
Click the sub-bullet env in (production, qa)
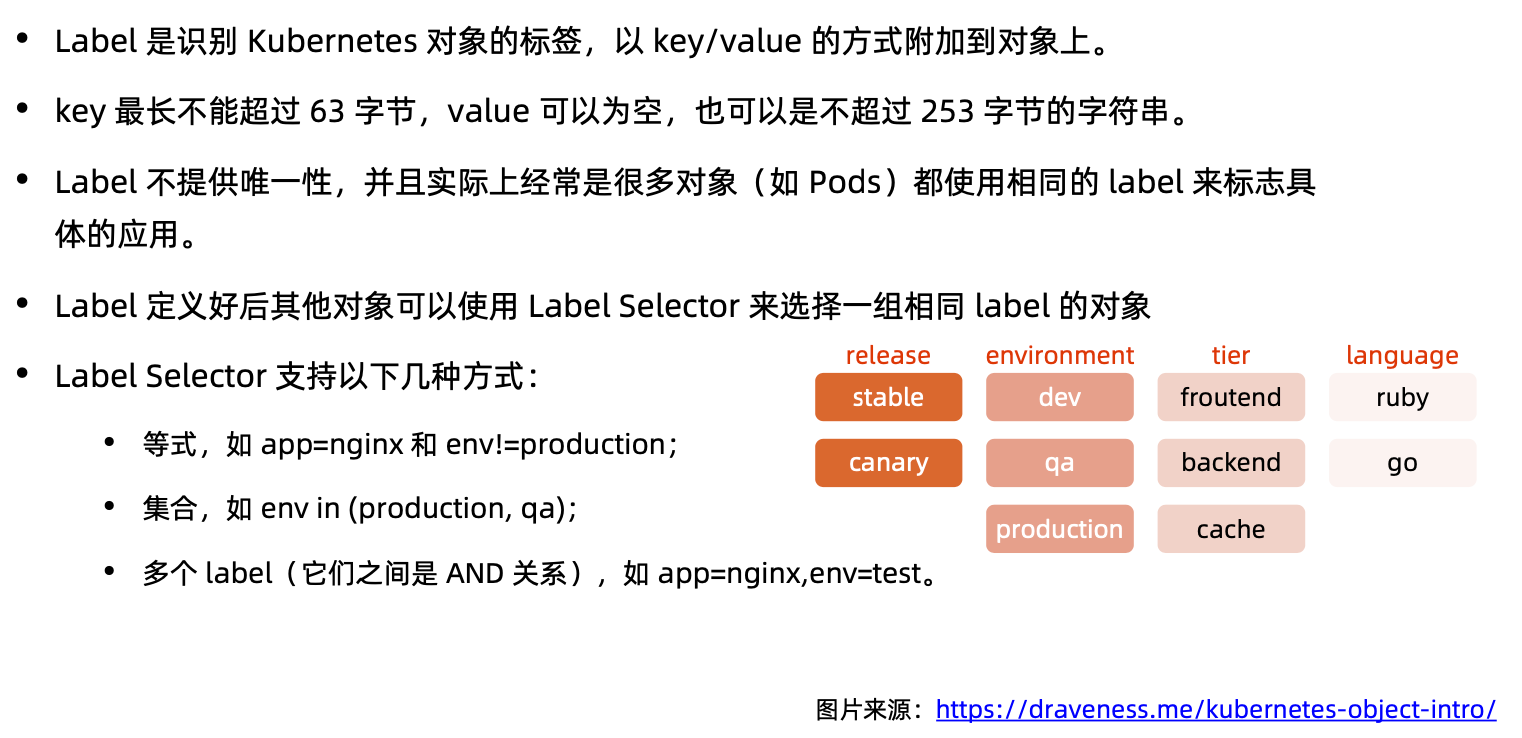pos(360,509)
